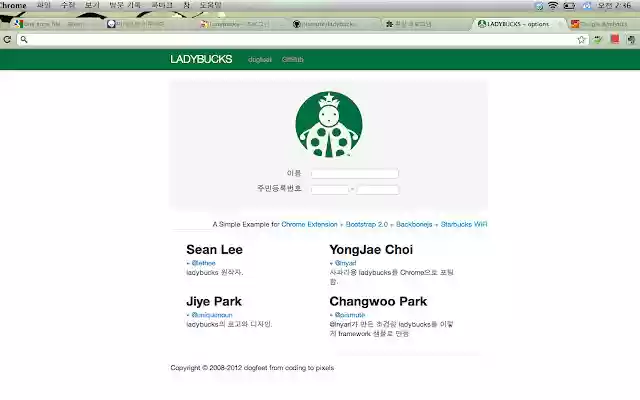Viewport: 640px width, 400px height.
Task: Select the LADYBUCKS - options tab
Action: [x=518, y=24]
